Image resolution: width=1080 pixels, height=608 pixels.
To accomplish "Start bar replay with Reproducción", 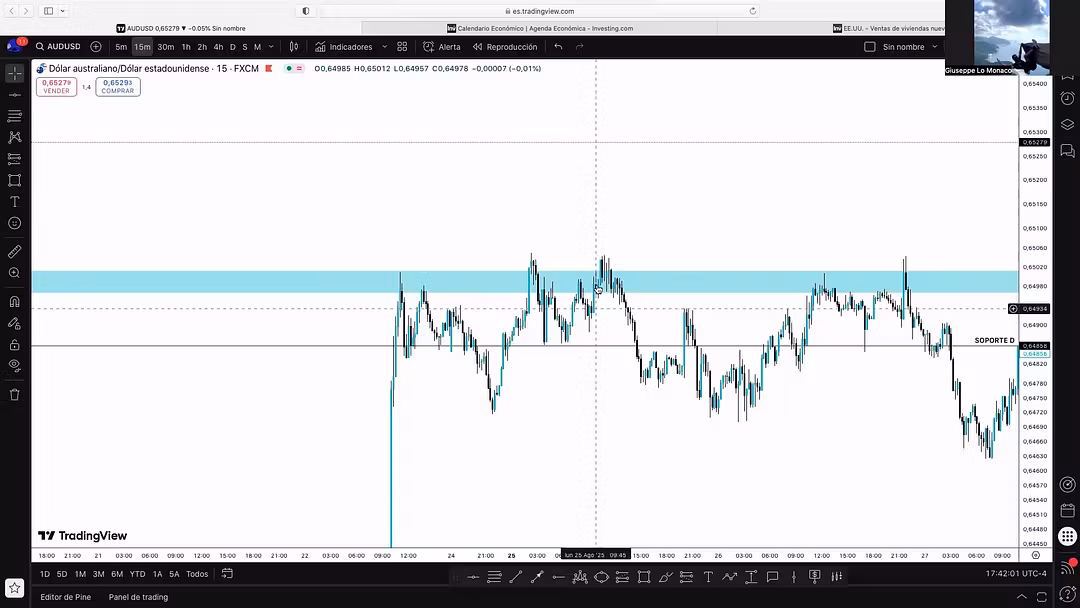I will point(505,47).
